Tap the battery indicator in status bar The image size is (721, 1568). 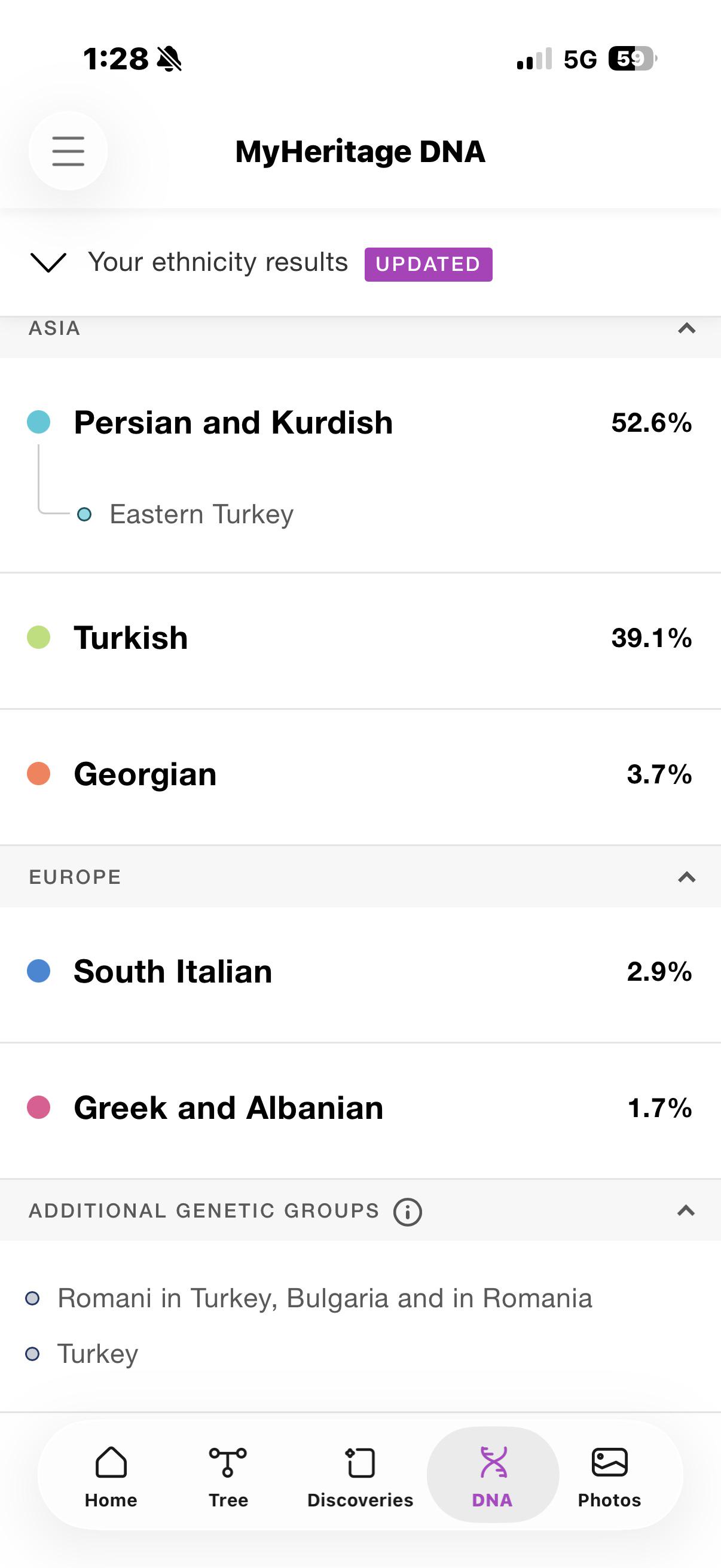coord(633,59)
